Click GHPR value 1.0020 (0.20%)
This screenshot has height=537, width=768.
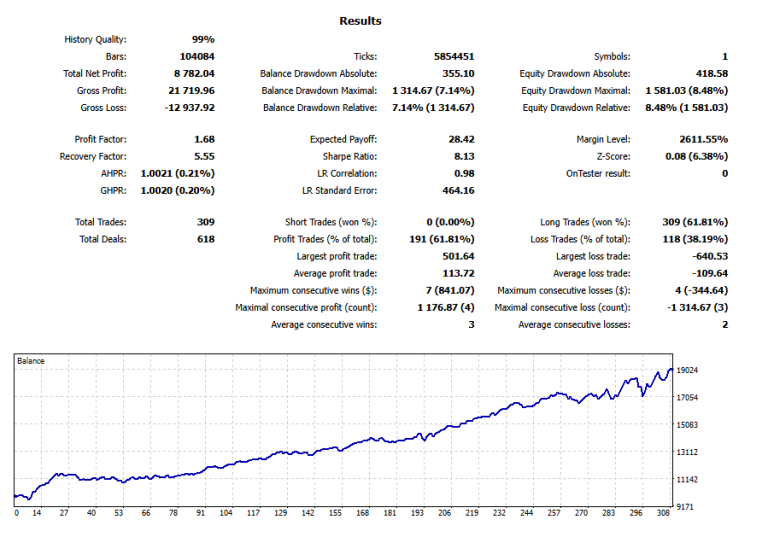coord(178,191)
